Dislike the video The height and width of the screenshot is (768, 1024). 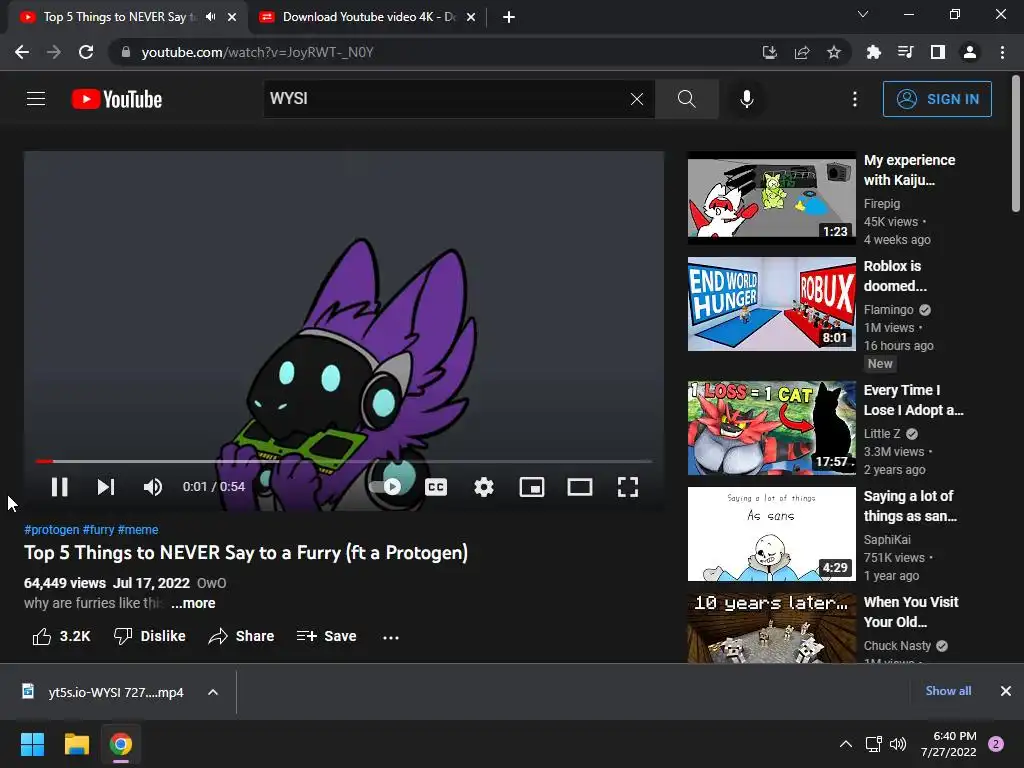point(150,636)
